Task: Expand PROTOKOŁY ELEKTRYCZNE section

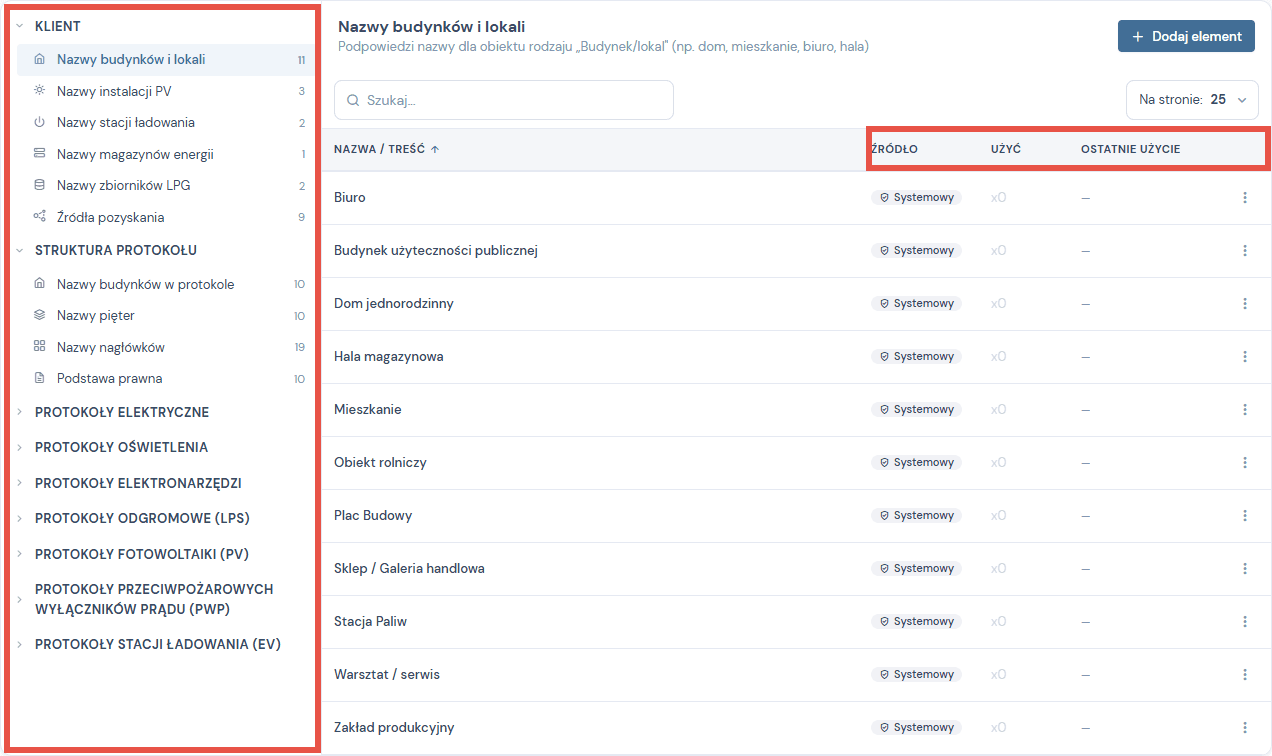Action: (19, 412)
